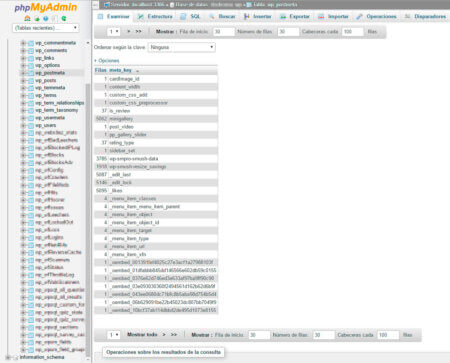This screenshot has height=363, width=450.
Task: Open the SQL tab
Action: pos(191,16)
